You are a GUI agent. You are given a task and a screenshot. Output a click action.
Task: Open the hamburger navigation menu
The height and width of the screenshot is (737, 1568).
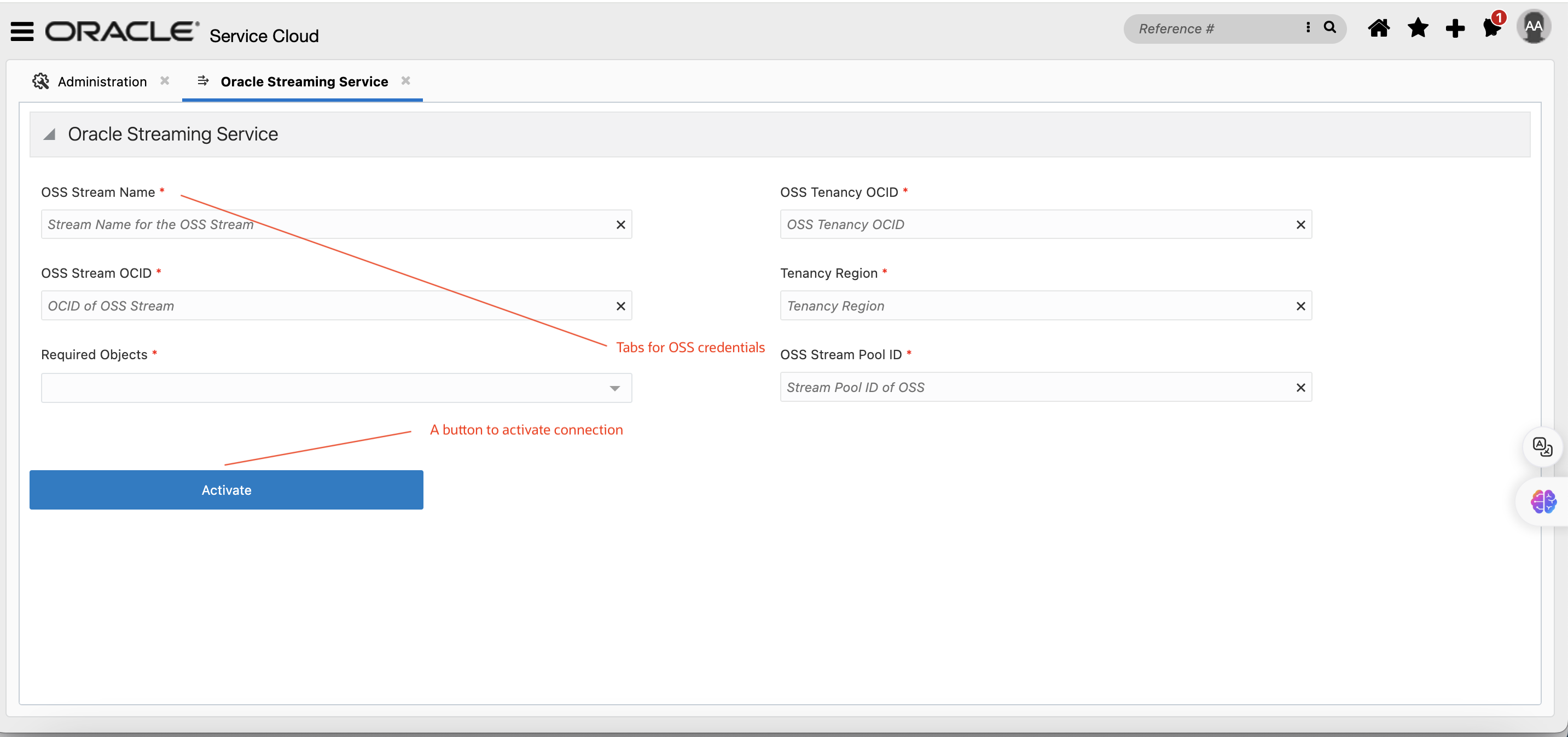click(x=22, y=31)
